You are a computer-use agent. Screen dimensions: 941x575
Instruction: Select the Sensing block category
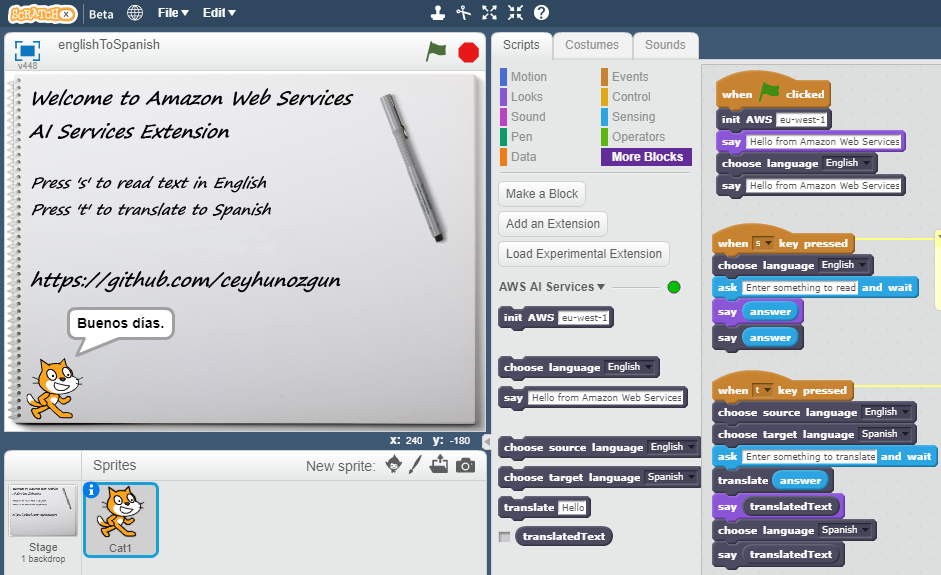(633, 116)
